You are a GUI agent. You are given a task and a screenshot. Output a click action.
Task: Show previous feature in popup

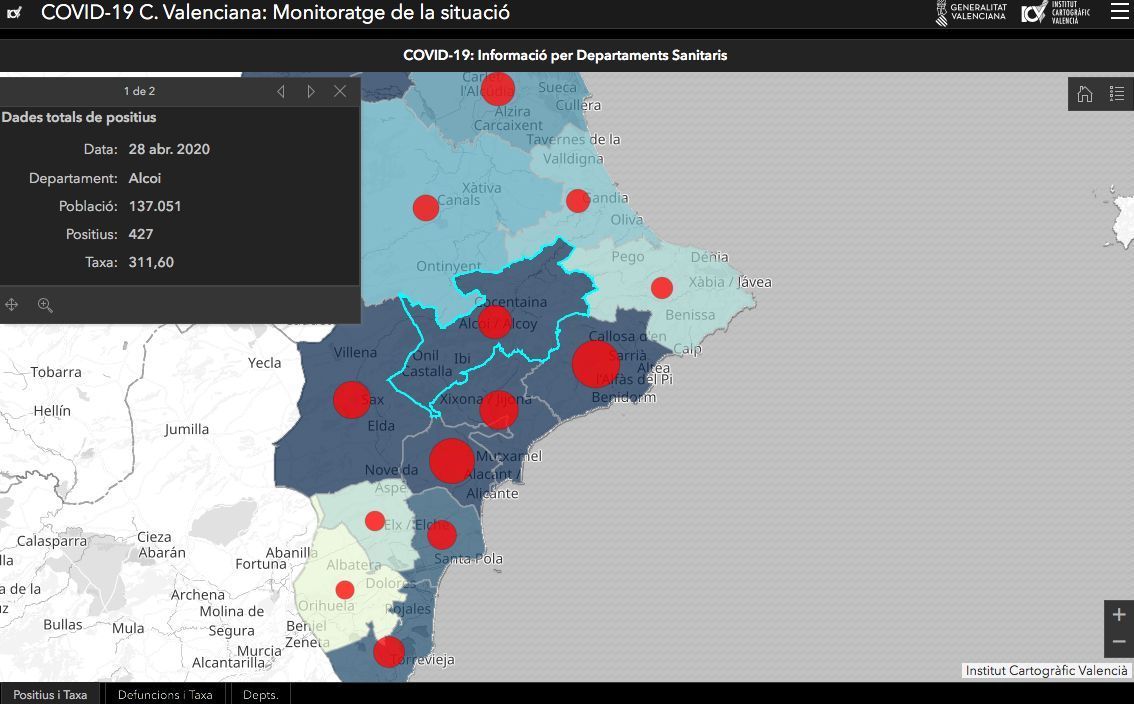coord(281,91)
